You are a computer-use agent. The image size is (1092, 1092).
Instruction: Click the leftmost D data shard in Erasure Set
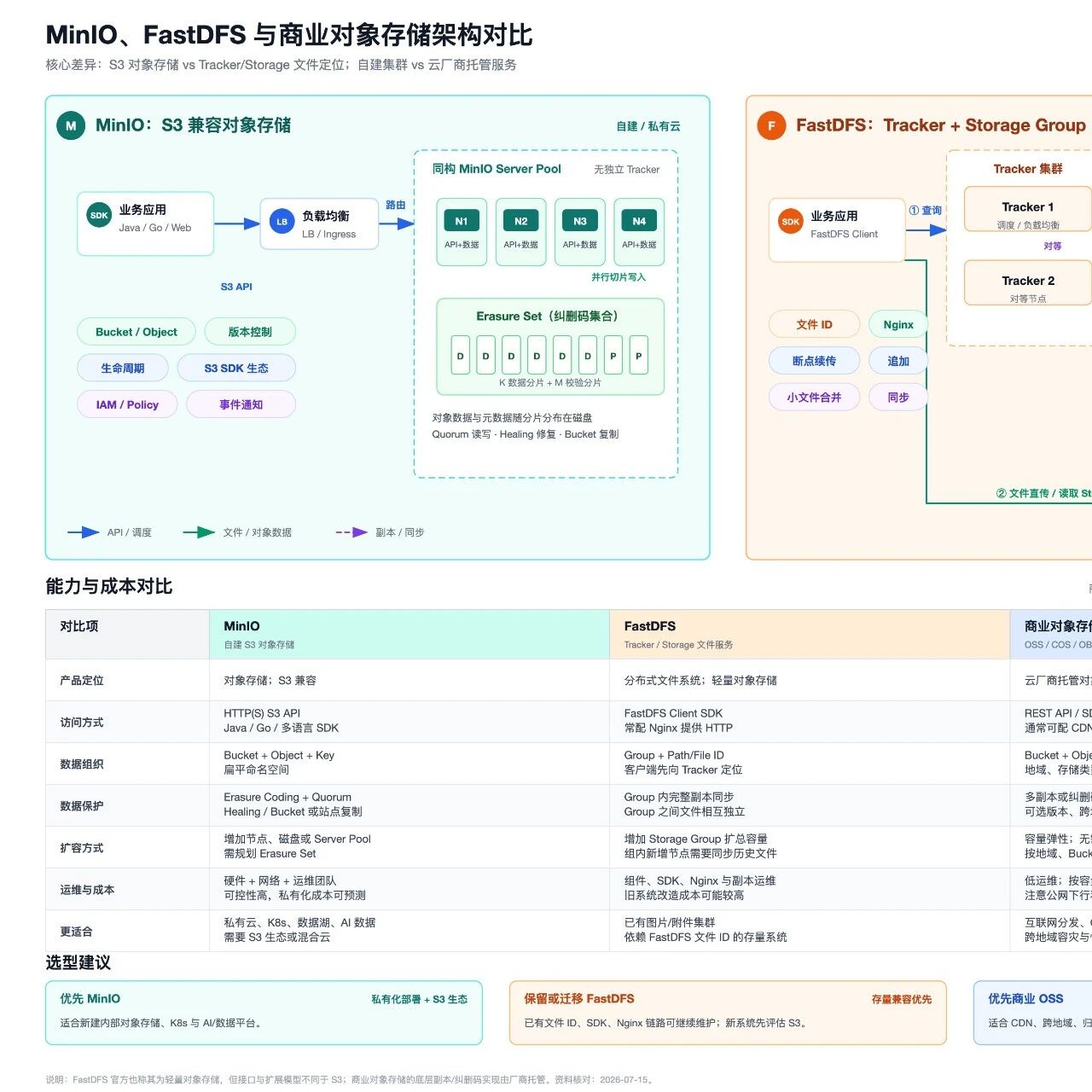461,356
